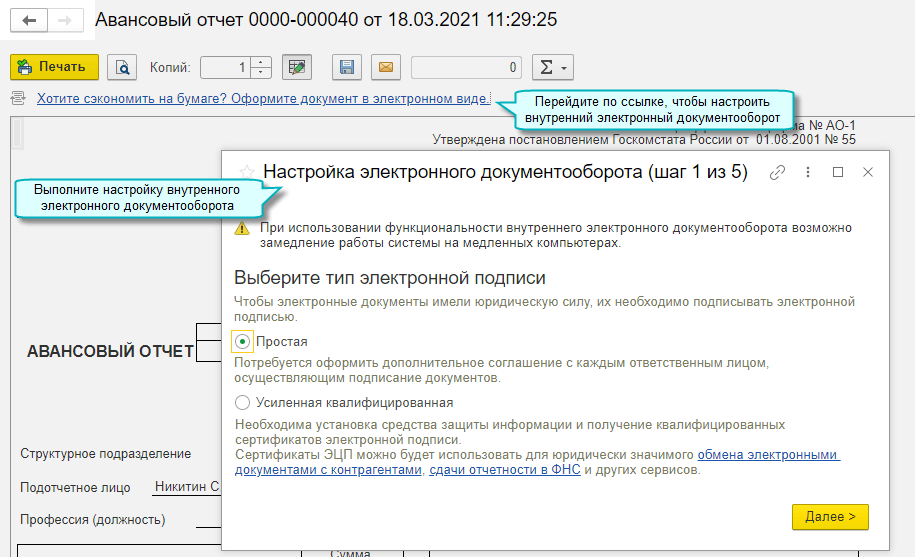
Task: Open the Sigma sum dropdown
Action: click(553, 67)
